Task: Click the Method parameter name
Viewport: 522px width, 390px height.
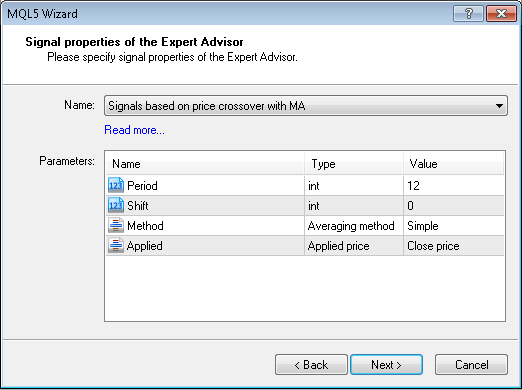Action: [x=145, y=226]
